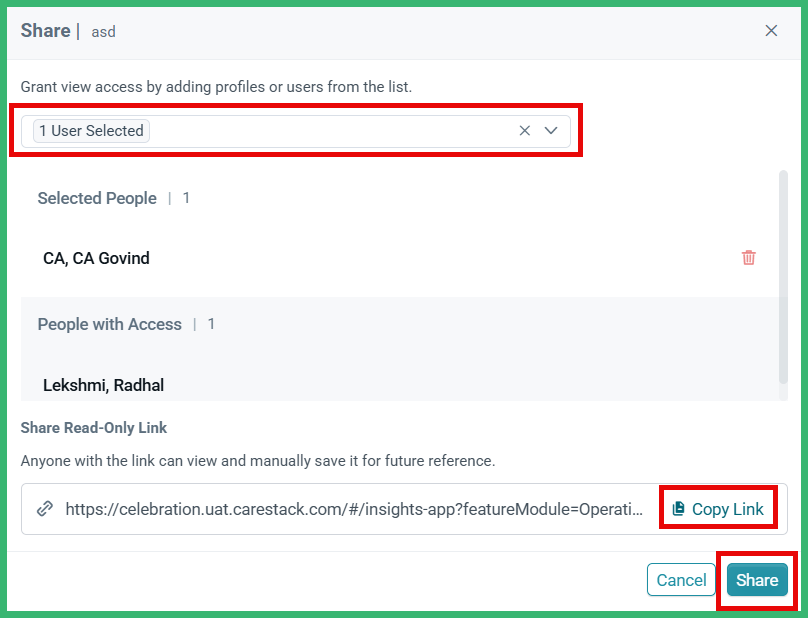Image resolution: width=808 pixels, height=618 pixels.
Task: Click the chain link icon in the URL field
Action: tap(44, 509)
